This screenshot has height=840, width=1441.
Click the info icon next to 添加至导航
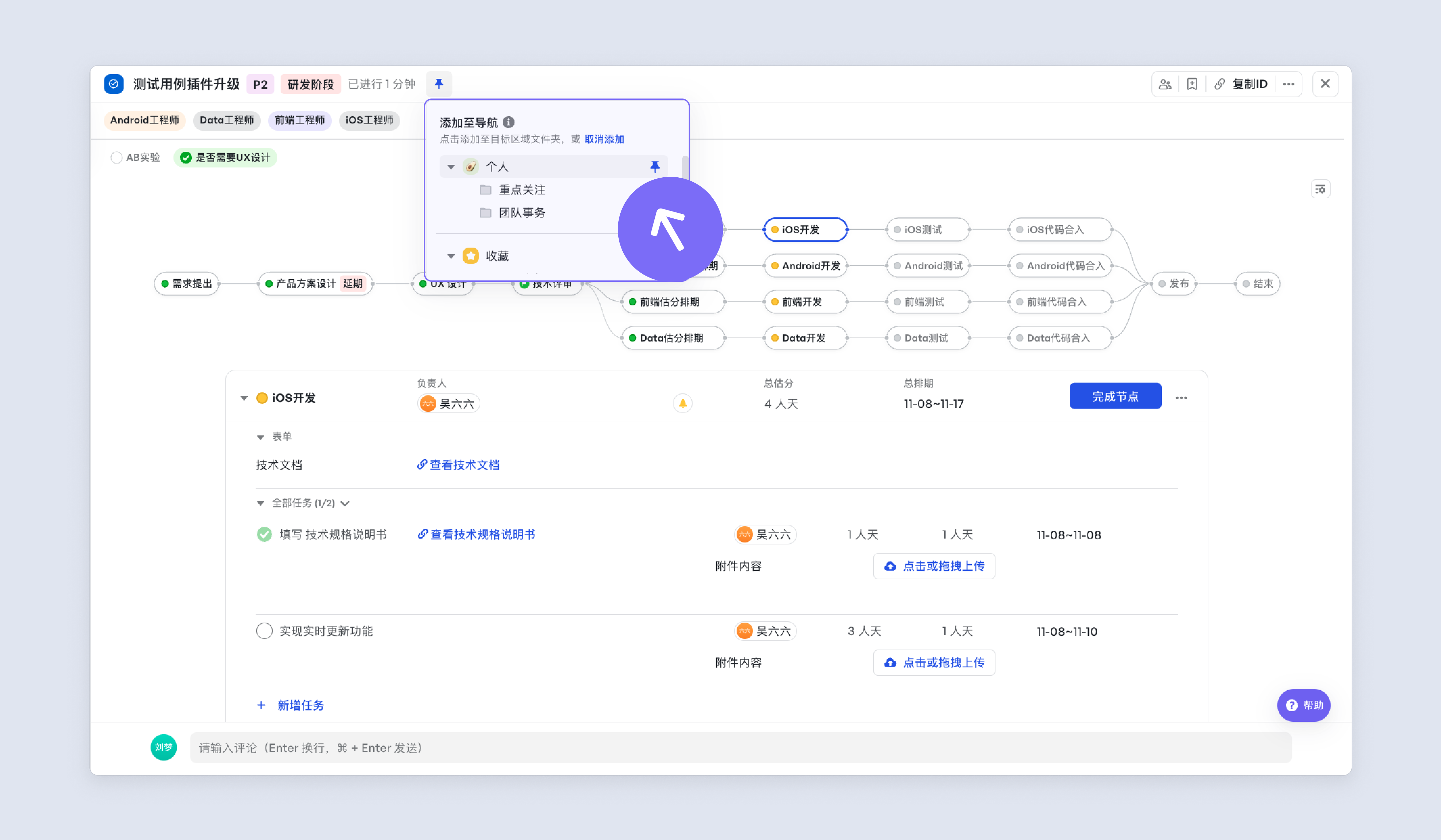508,122
